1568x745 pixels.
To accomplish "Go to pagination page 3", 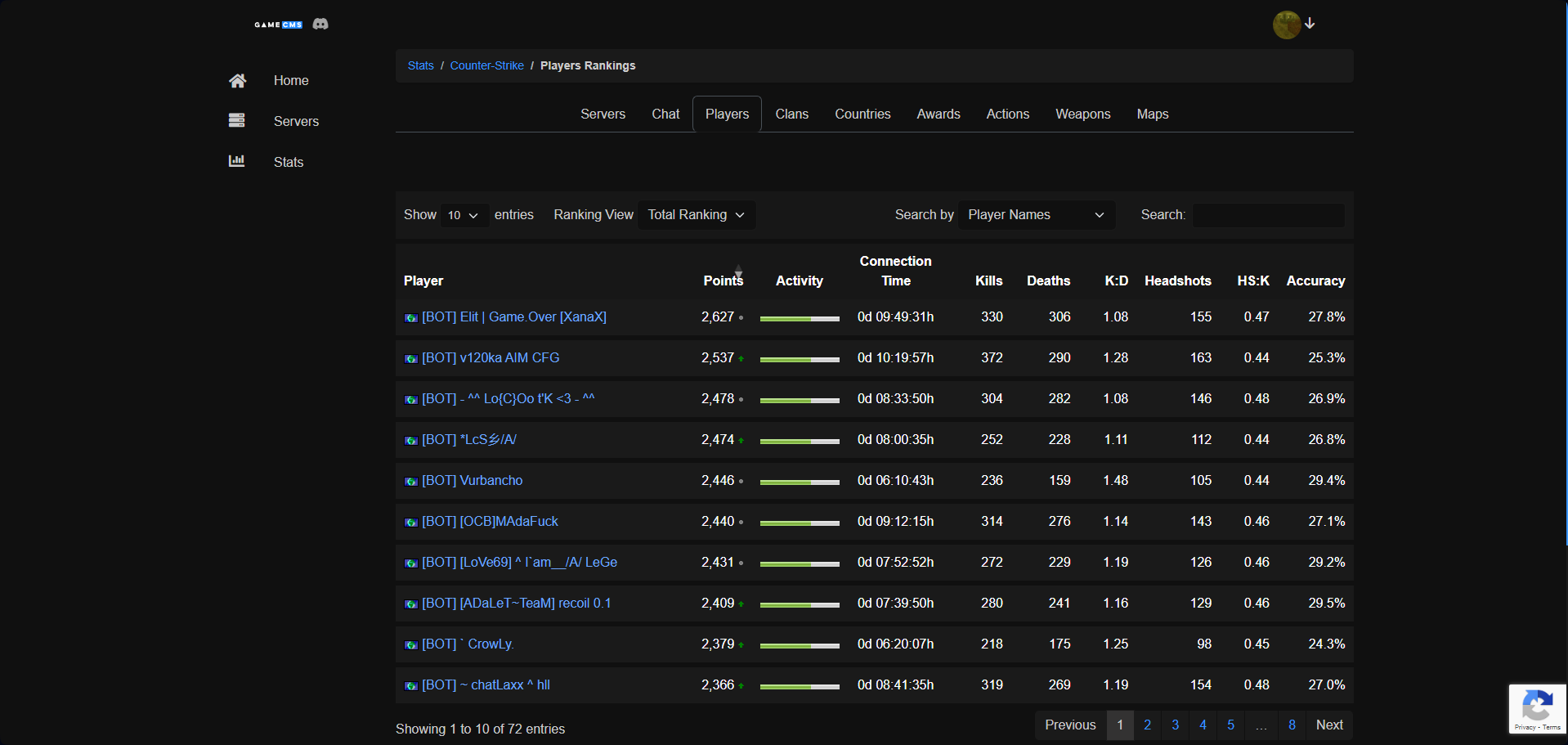I will 1176,725.
